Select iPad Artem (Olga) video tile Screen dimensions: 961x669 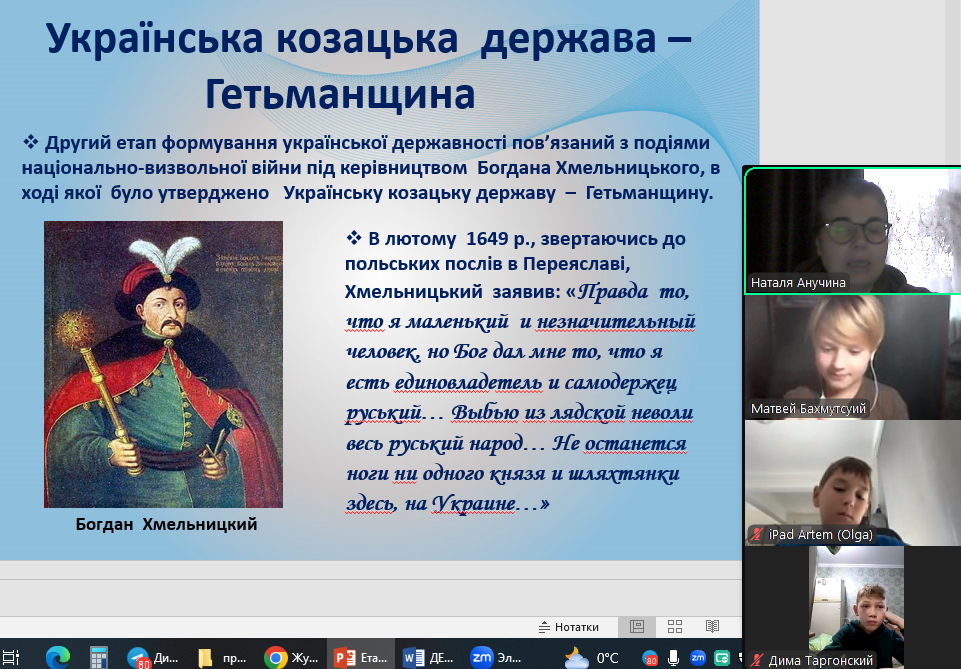coord(853,483)
